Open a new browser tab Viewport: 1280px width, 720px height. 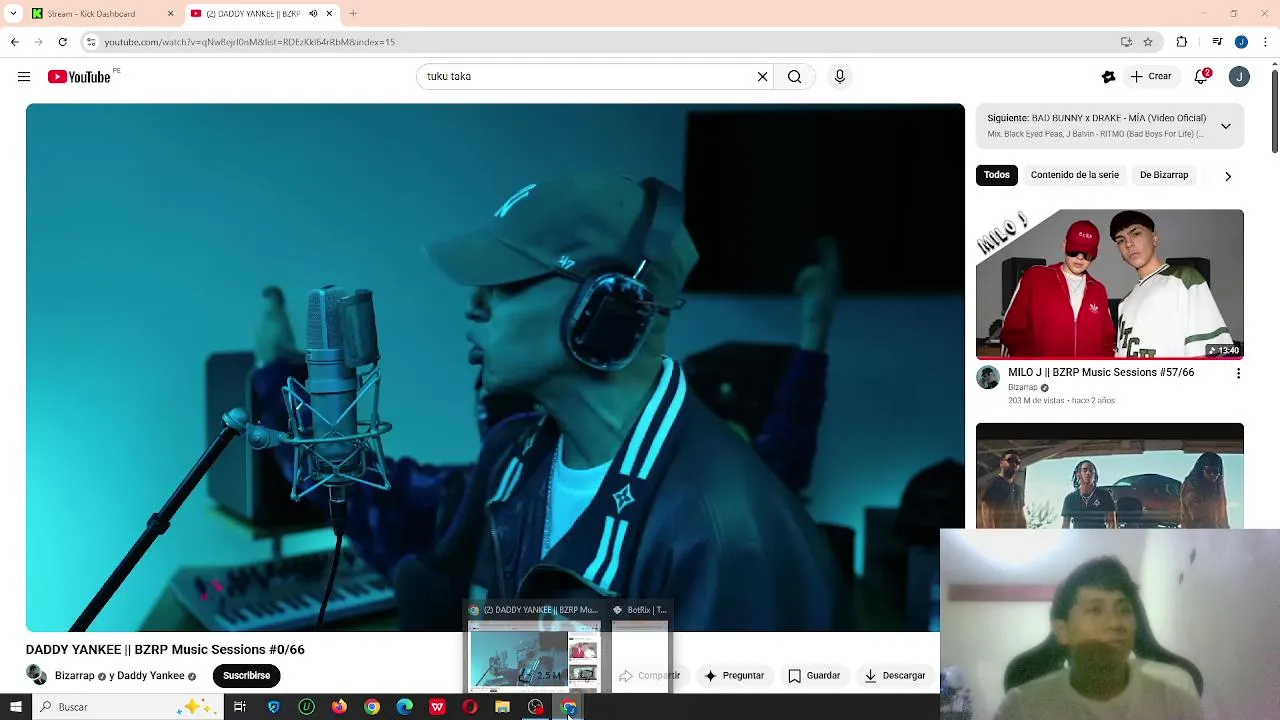pyautogui.click(x=353, y=14)
